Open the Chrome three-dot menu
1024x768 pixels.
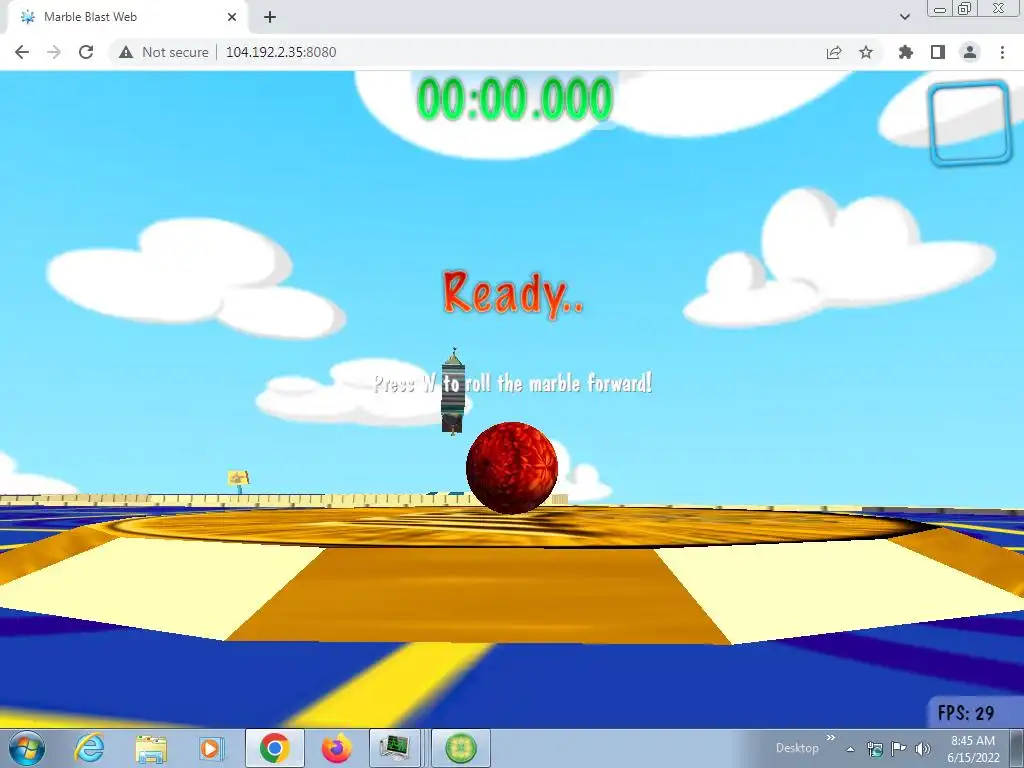tap(1002, 52)
